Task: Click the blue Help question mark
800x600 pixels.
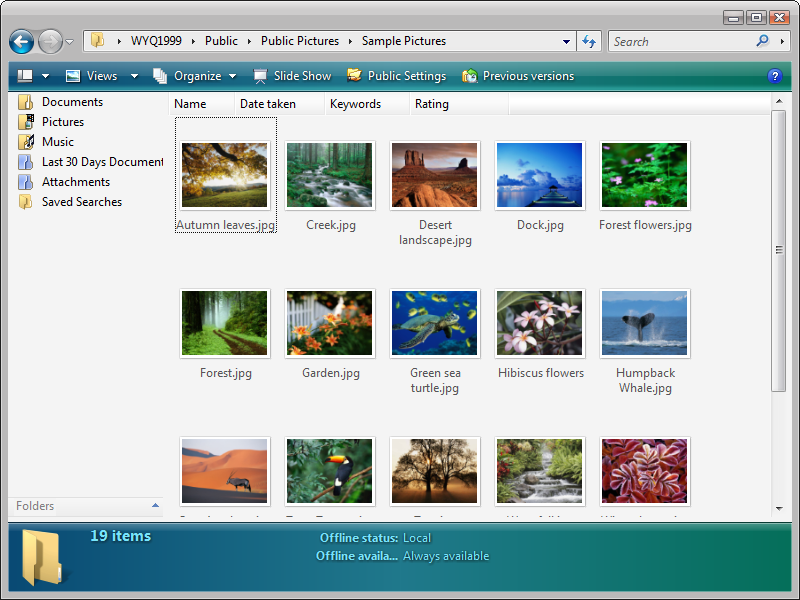Action: click(x=777, y=75)
